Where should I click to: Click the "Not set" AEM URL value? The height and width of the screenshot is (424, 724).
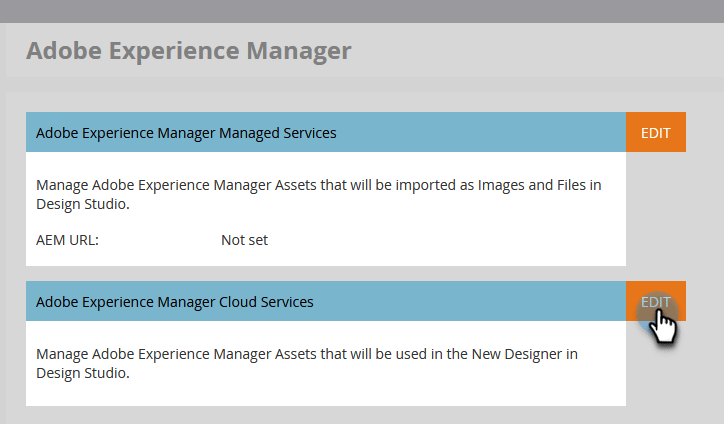coord(244,240)
